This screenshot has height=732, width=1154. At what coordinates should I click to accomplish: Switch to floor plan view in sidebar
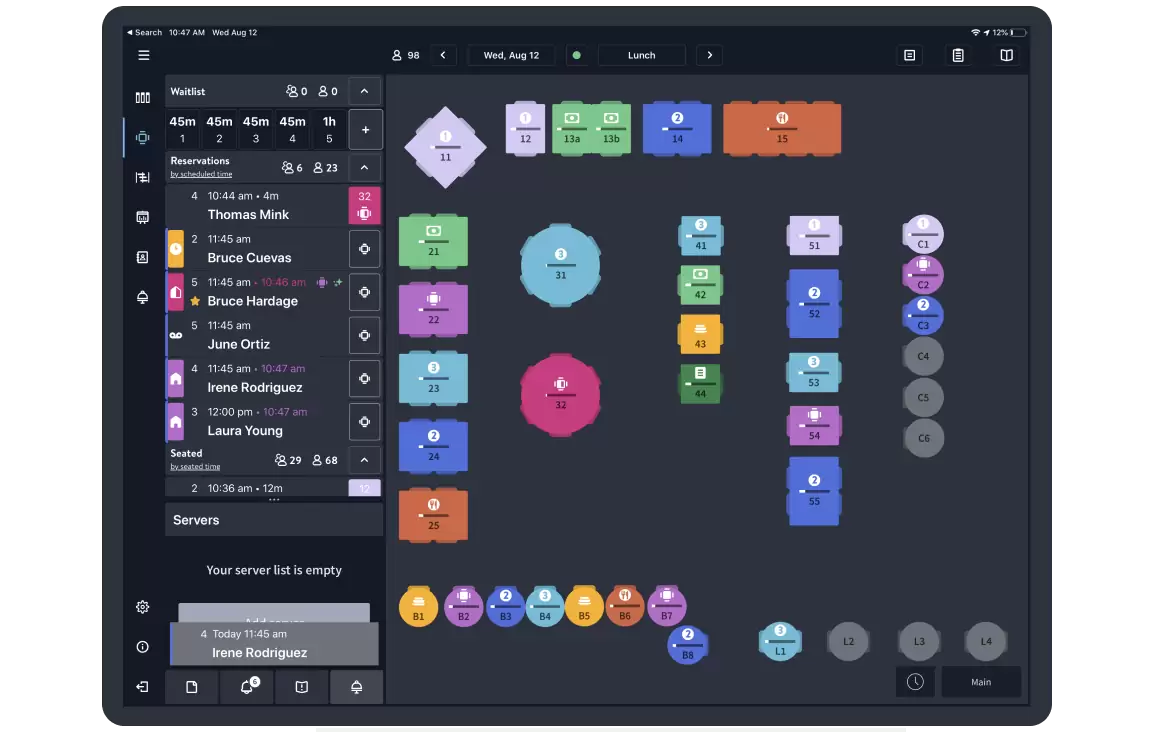pos(143,137)
